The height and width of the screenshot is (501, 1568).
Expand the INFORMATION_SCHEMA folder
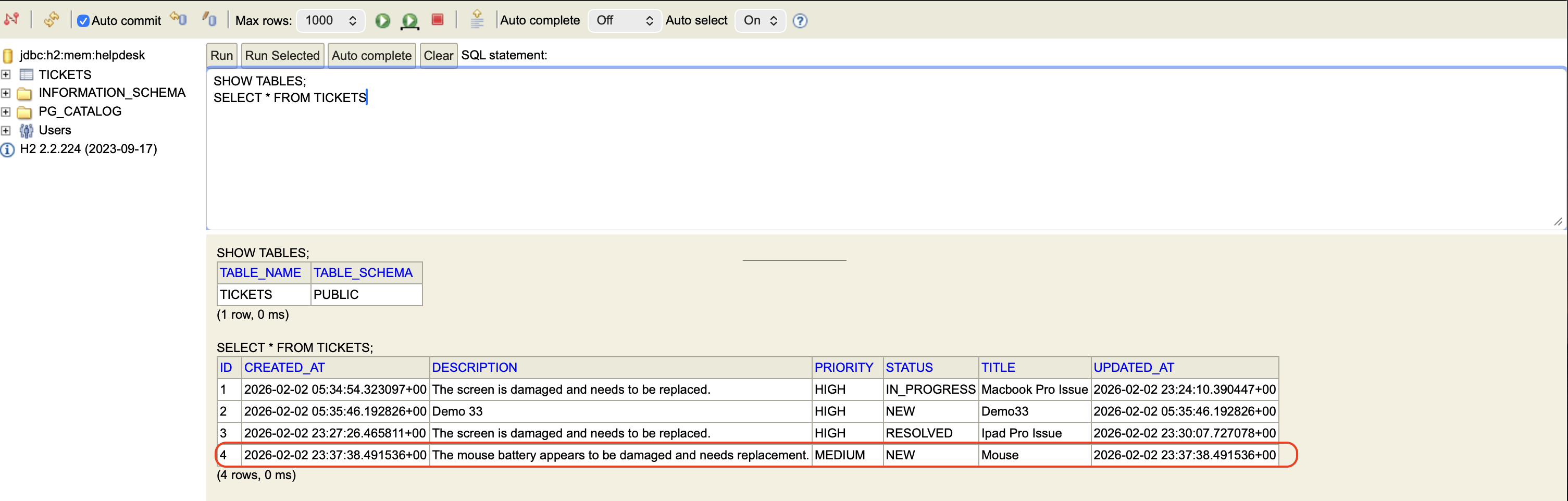pyautogui.click(x=6, y=93)
